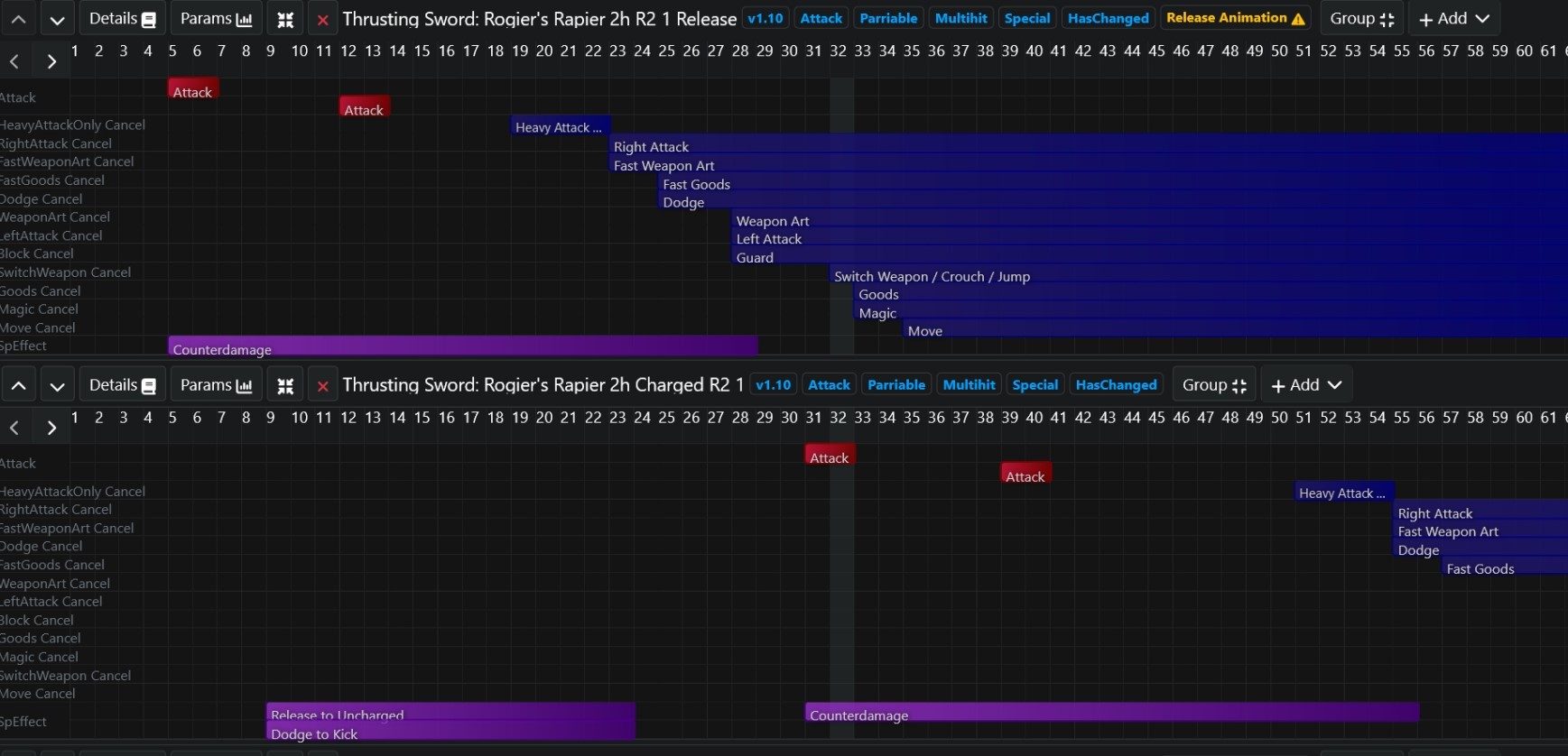Select the Counterdamage bar in the Release timeline
The height and width of the screenshot is (756, 1568).
(463, 347)
